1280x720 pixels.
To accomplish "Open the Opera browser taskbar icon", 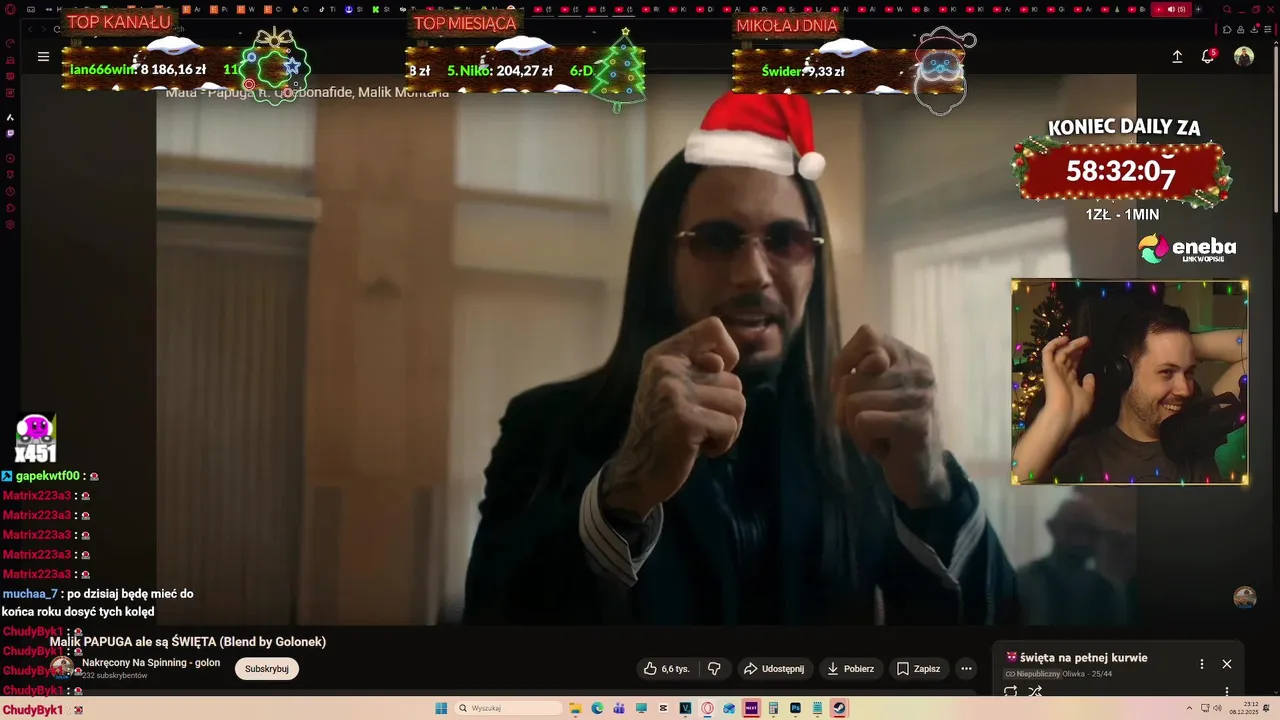I will (x=708, y=708).
